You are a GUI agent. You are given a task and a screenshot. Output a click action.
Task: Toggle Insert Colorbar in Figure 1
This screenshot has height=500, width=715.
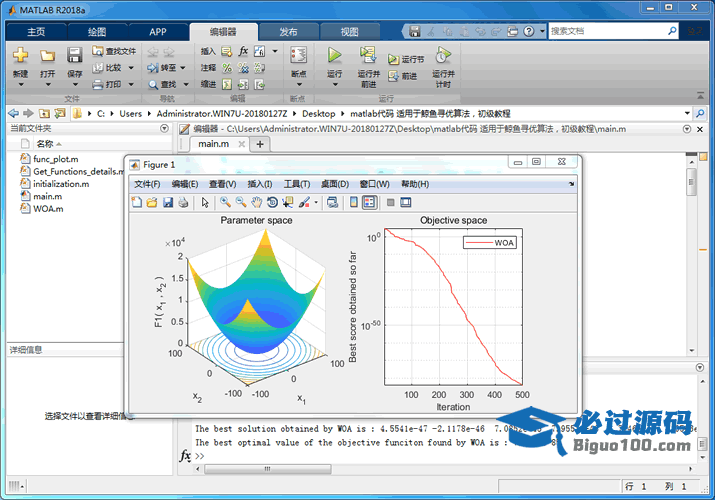click(353, 202)
